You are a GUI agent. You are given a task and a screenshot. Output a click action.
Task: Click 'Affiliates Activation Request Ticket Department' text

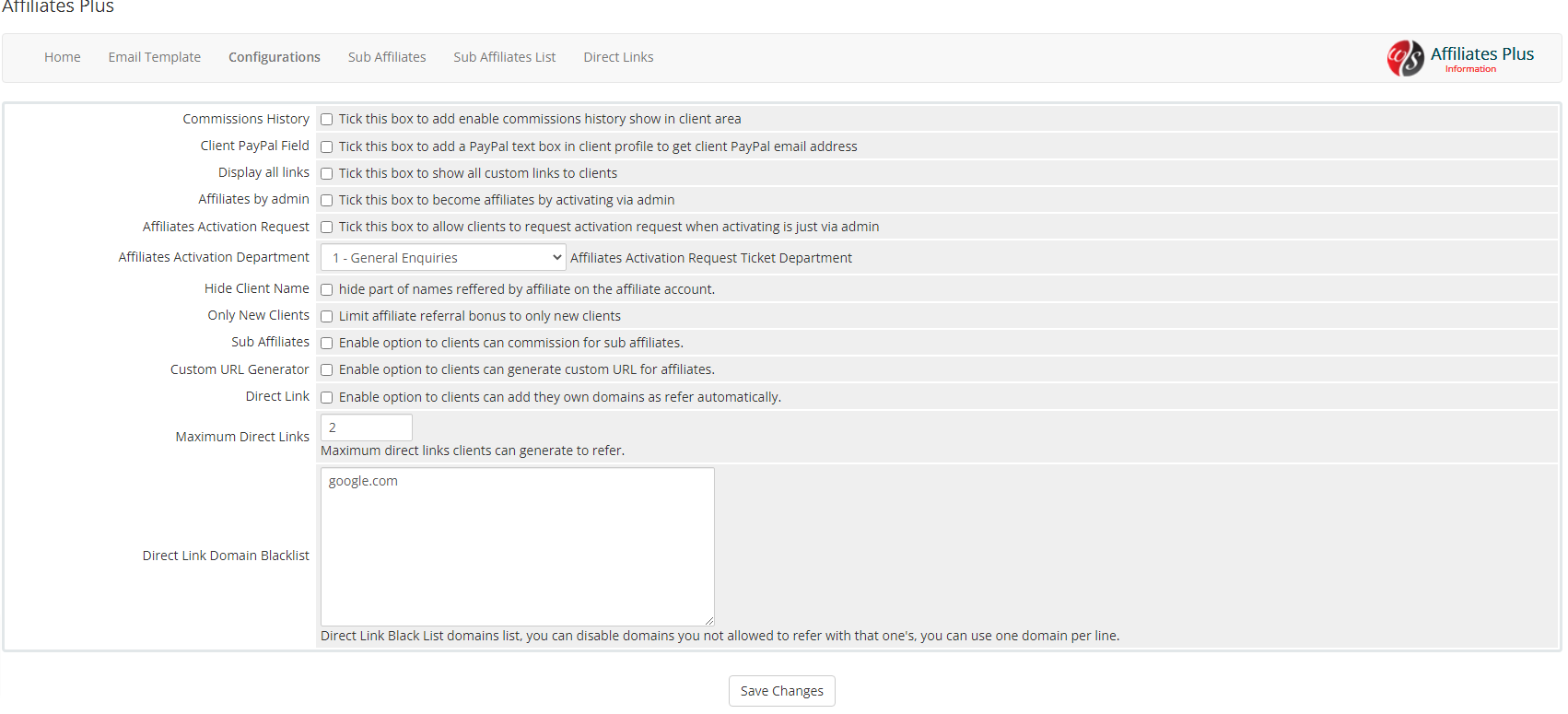pyautogui.click(x=711, y=258)
